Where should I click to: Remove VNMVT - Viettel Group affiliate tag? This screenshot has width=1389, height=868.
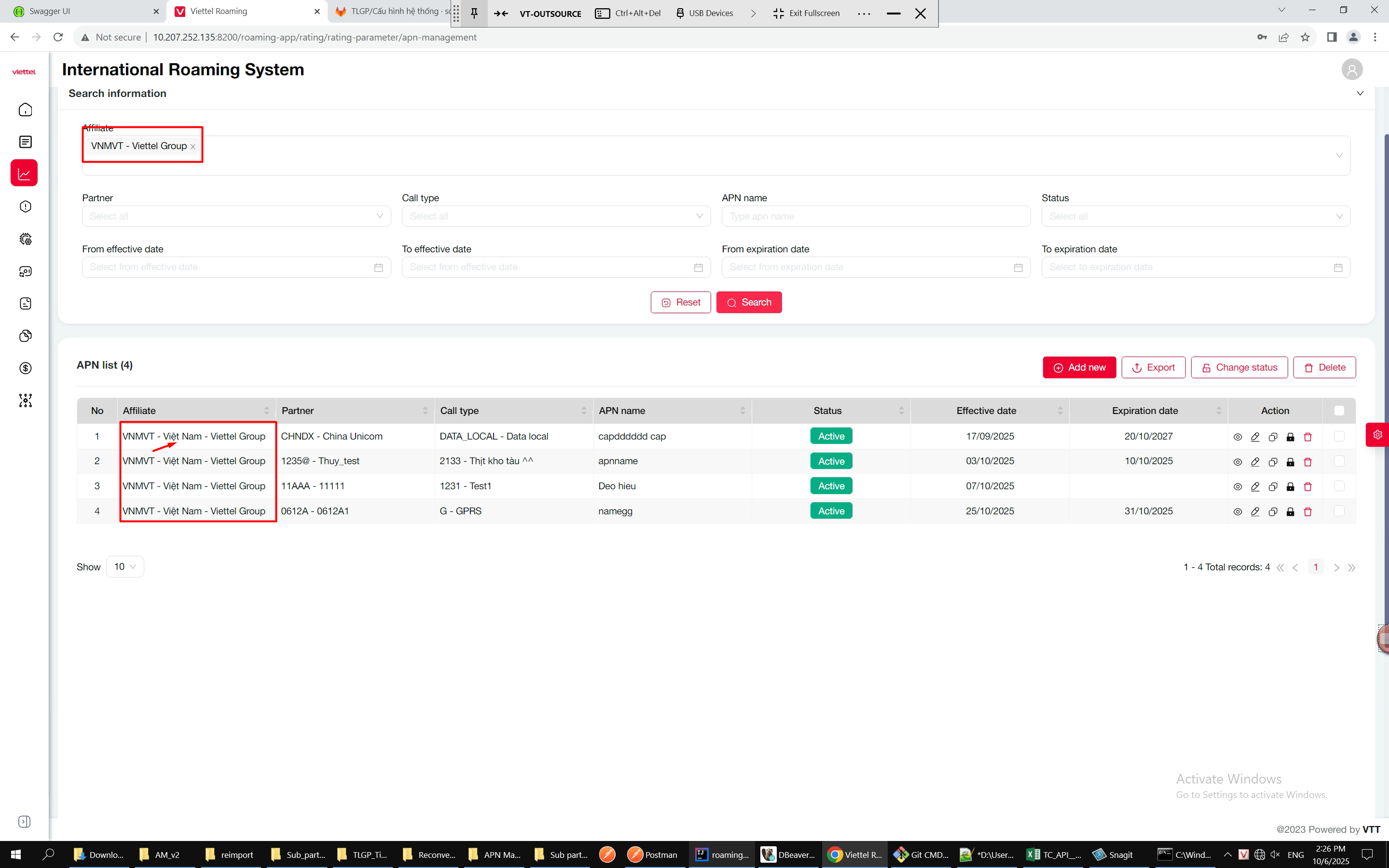point(193,147)
